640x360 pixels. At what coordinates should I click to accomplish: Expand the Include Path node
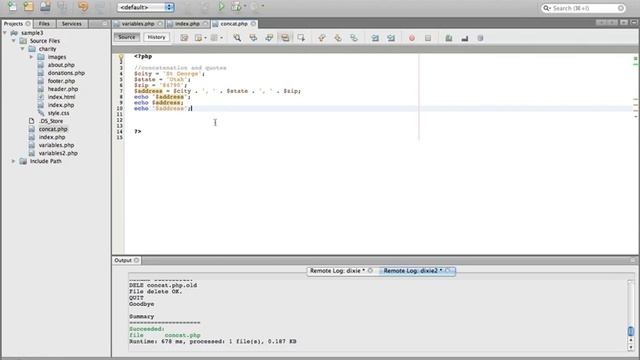(x=13, y=161)
